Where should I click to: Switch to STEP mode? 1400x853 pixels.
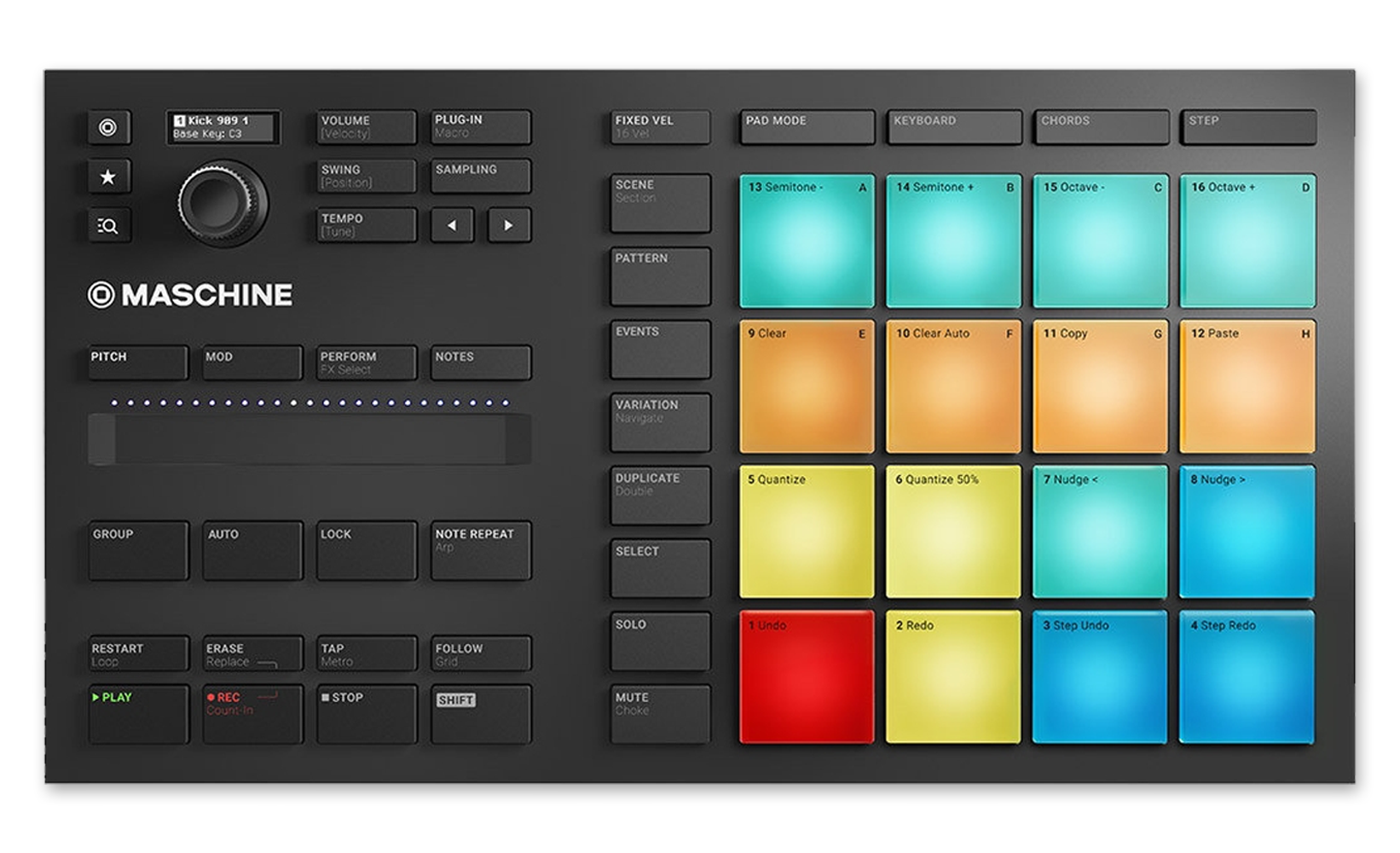(x=1249, y=127)
